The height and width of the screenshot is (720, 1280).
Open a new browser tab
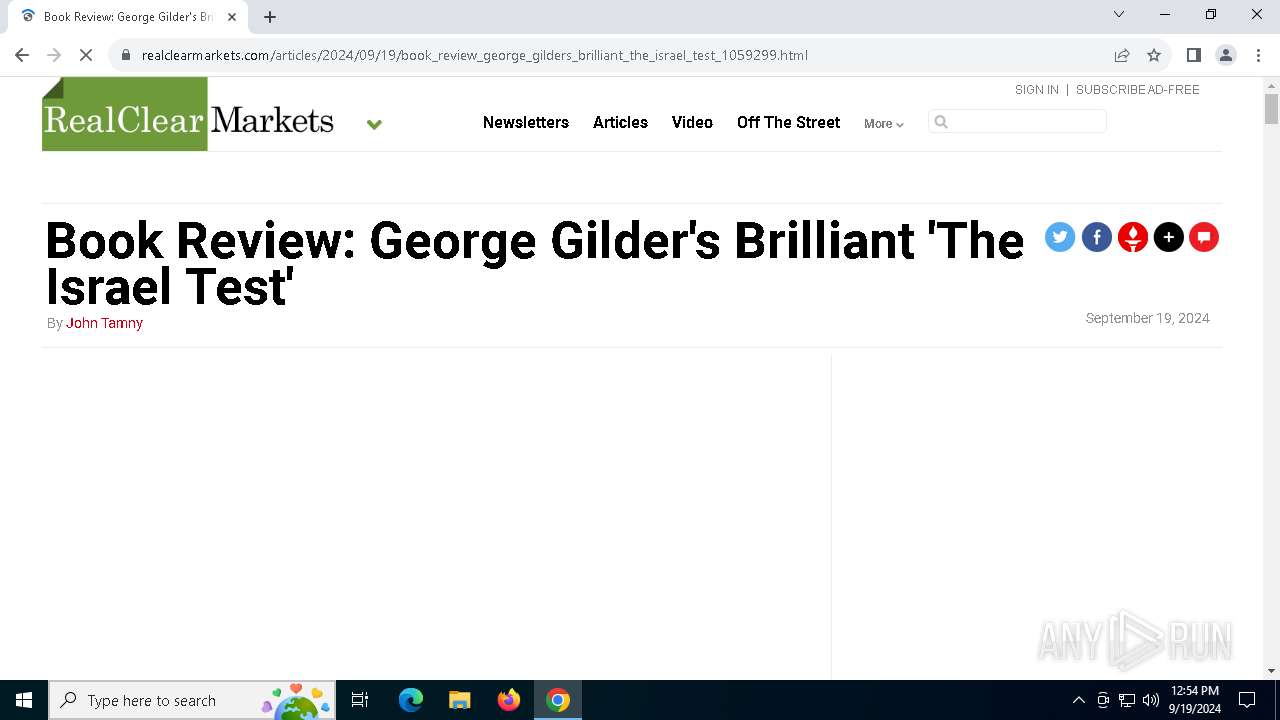[x=270, y=17]
